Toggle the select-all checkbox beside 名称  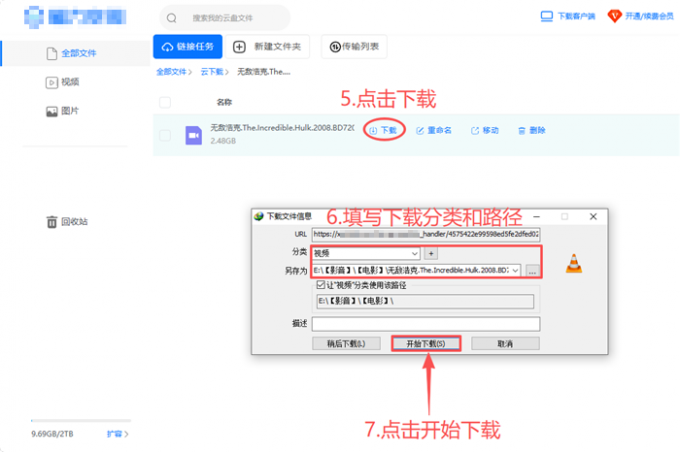tap(165, 102)
